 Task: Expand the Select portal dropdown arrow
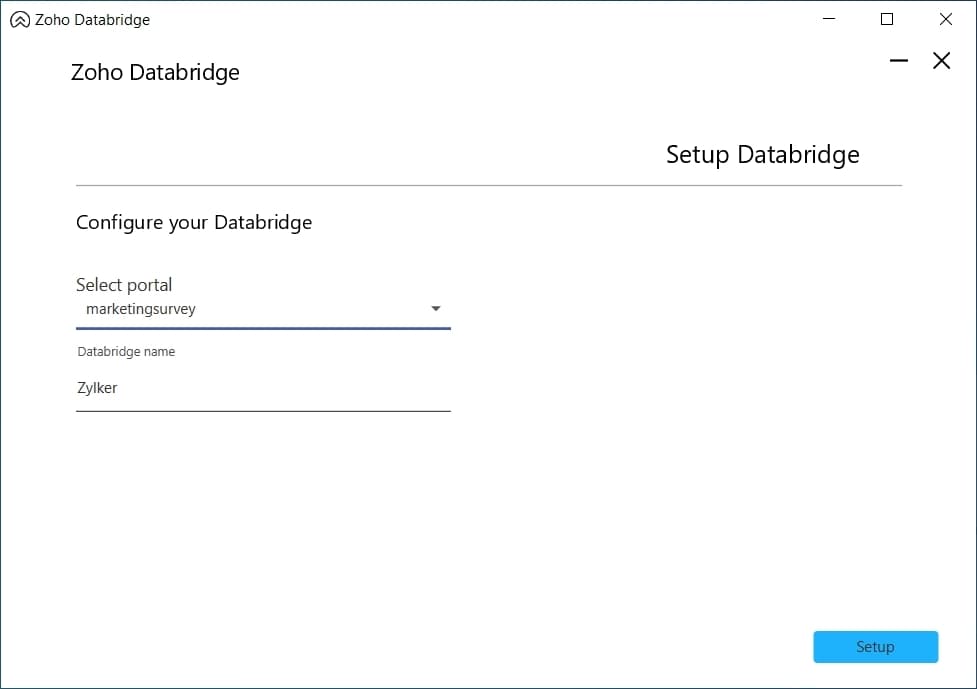pos(435,309)
